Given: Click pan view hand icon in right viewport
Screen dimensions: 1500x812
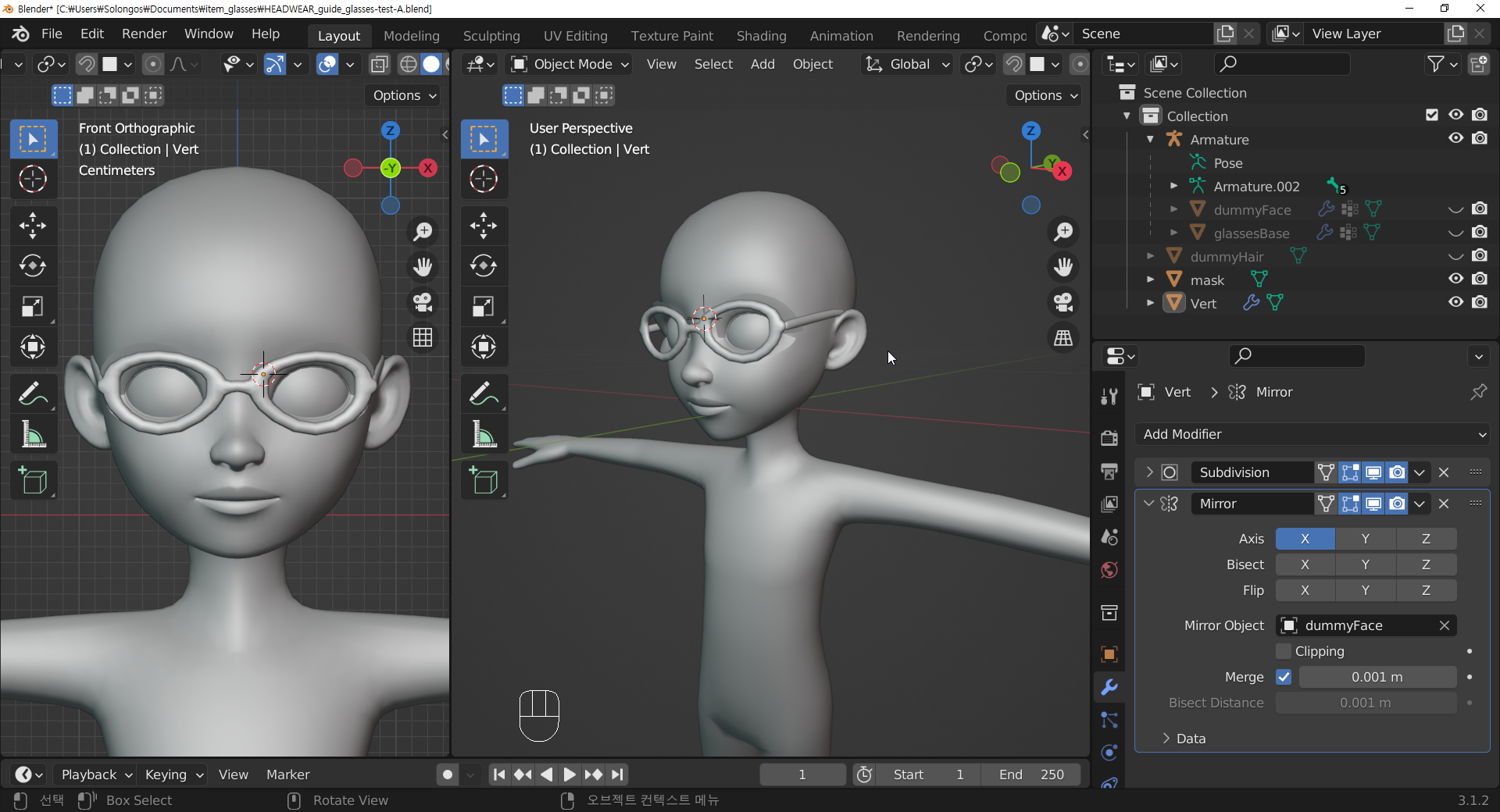Looking at the screenshot, I should pyautogui.click(x=1063, y=267).
